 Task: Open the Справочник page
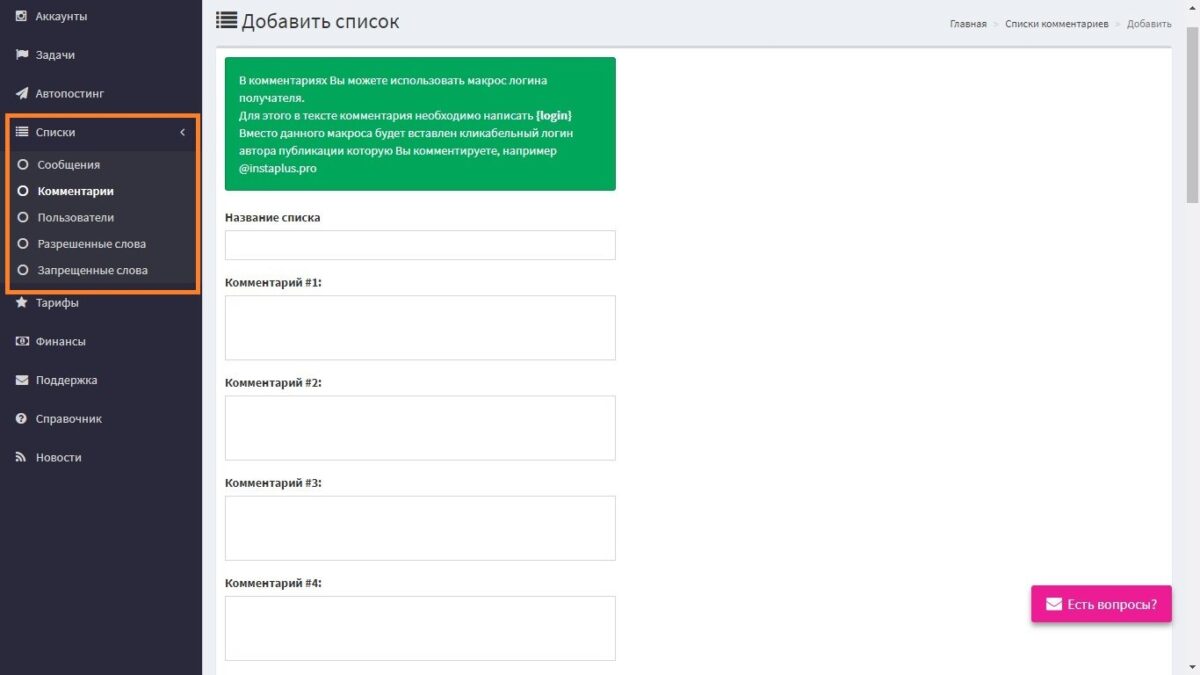(x=69, y=418)
